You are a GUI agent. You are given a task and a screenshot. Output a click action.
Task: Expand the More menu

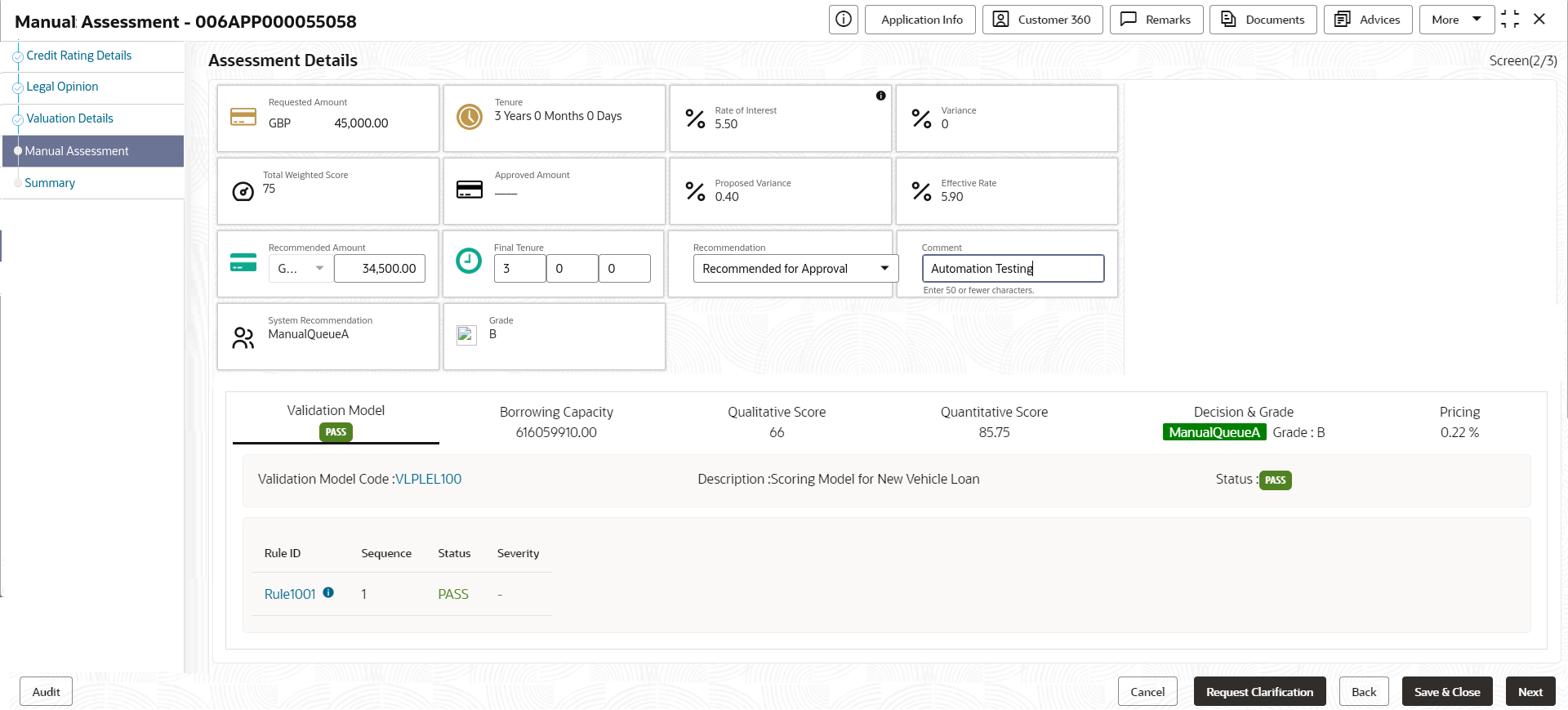(x=1456, y=20)
